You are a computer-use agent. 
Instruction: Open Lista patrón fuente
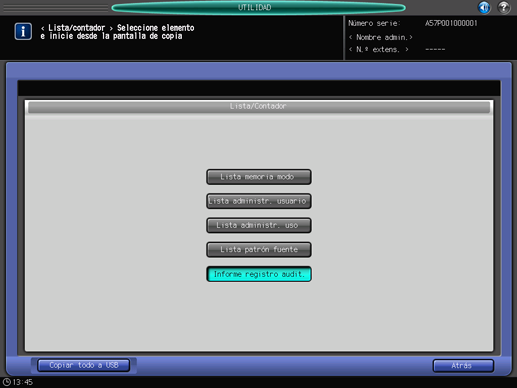pyautogui.click(x=259, y=250)
